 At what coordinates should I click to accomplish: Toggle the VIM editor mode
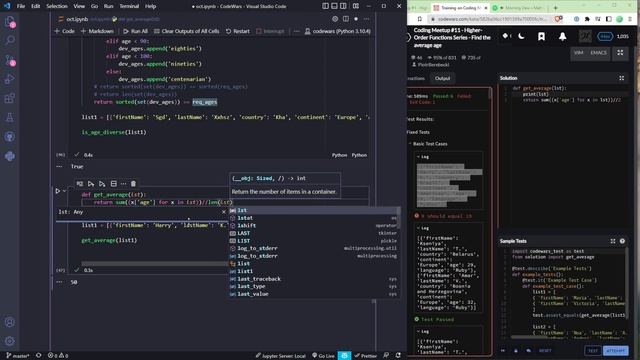click(578, 53)
